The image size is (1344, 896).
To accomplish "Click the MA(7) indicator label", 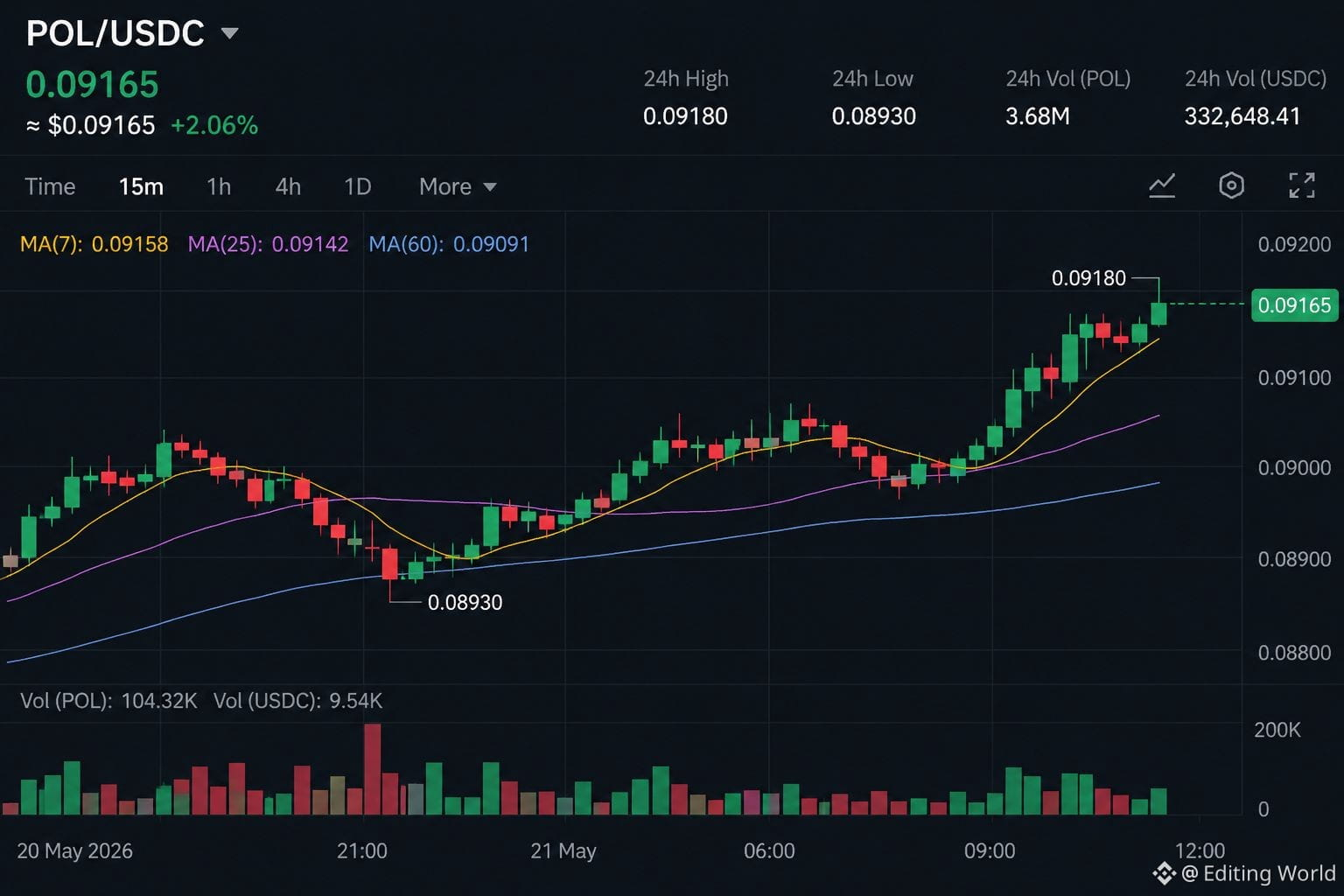I will pyautogui.click(x=94, y=244).
